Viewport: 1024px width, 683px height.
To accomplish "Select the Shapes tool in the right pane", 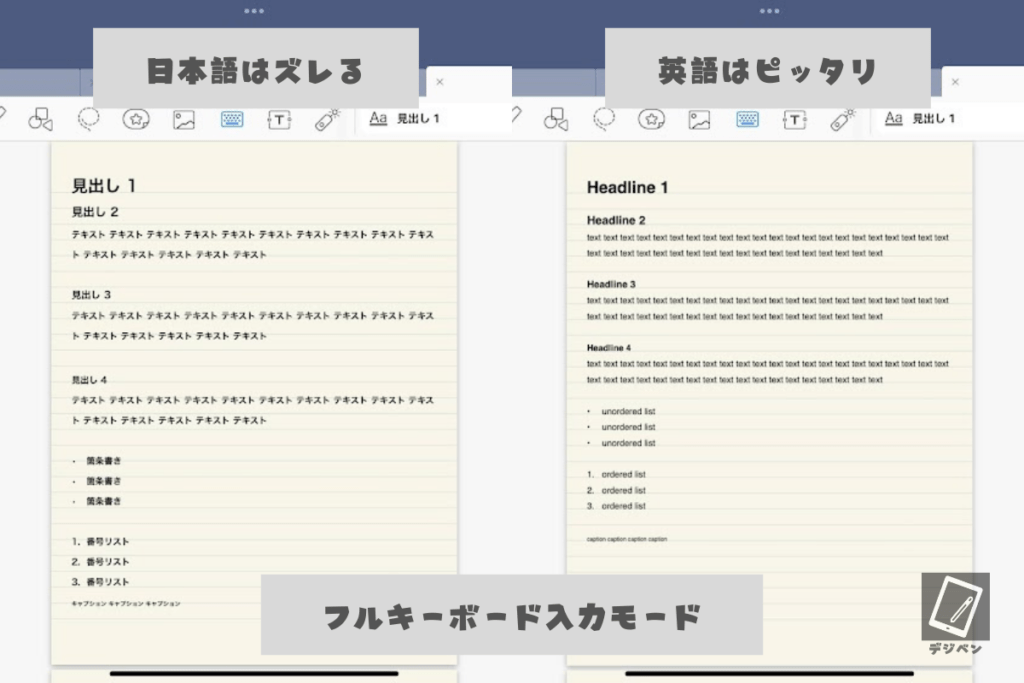I will 555,120.
